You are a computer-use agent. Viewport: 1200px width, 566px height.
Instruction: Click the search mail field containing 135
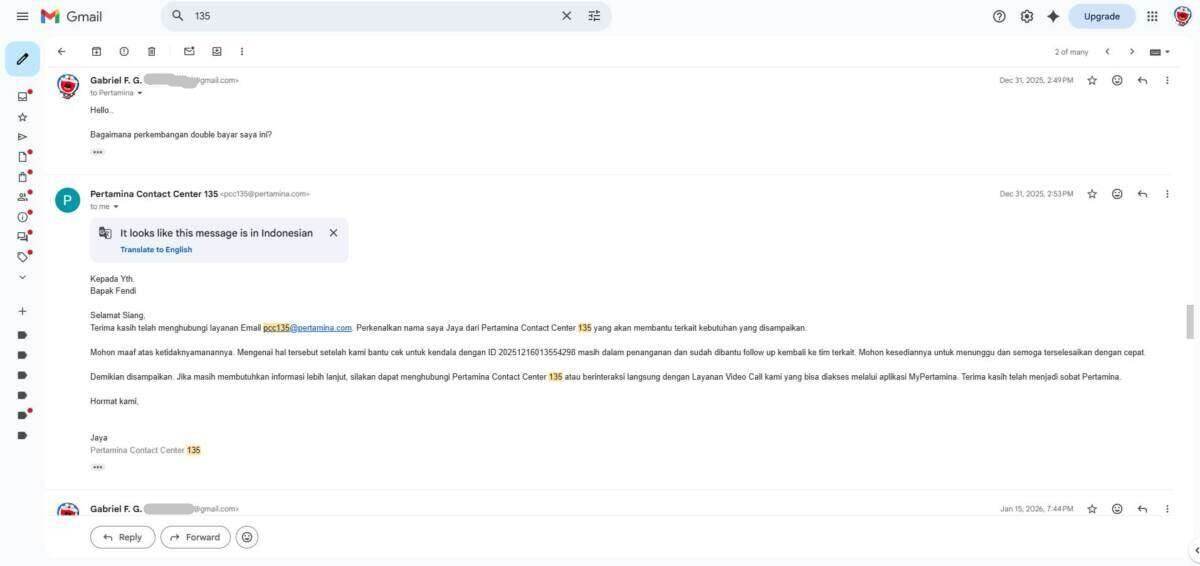click(370, 16)
